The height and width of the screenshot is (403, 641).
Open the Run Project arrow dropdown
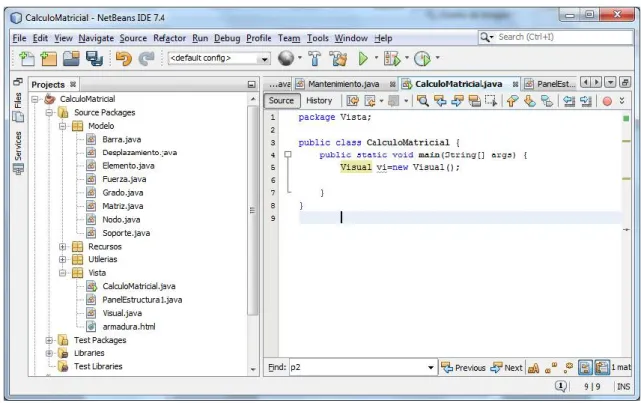pyautogui.click(x=376, y=58)
